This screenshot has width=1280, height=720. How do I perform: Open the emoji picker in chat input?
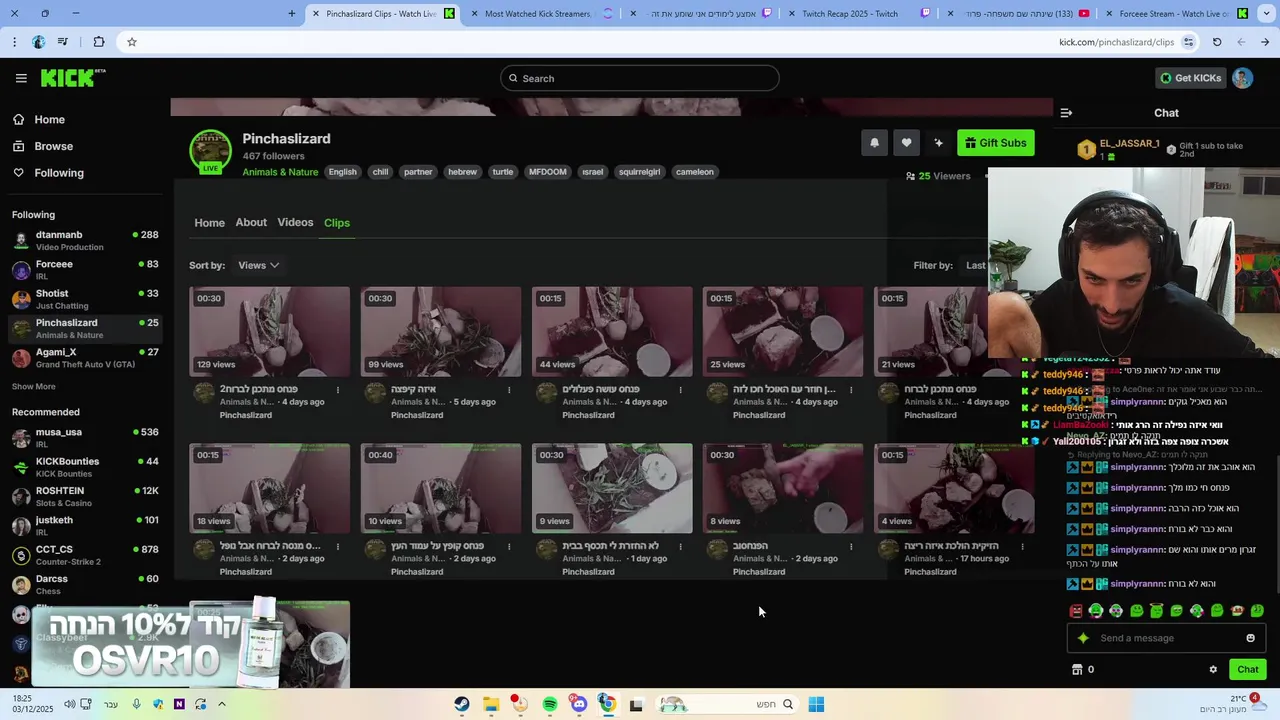(x=1250, y=638)
